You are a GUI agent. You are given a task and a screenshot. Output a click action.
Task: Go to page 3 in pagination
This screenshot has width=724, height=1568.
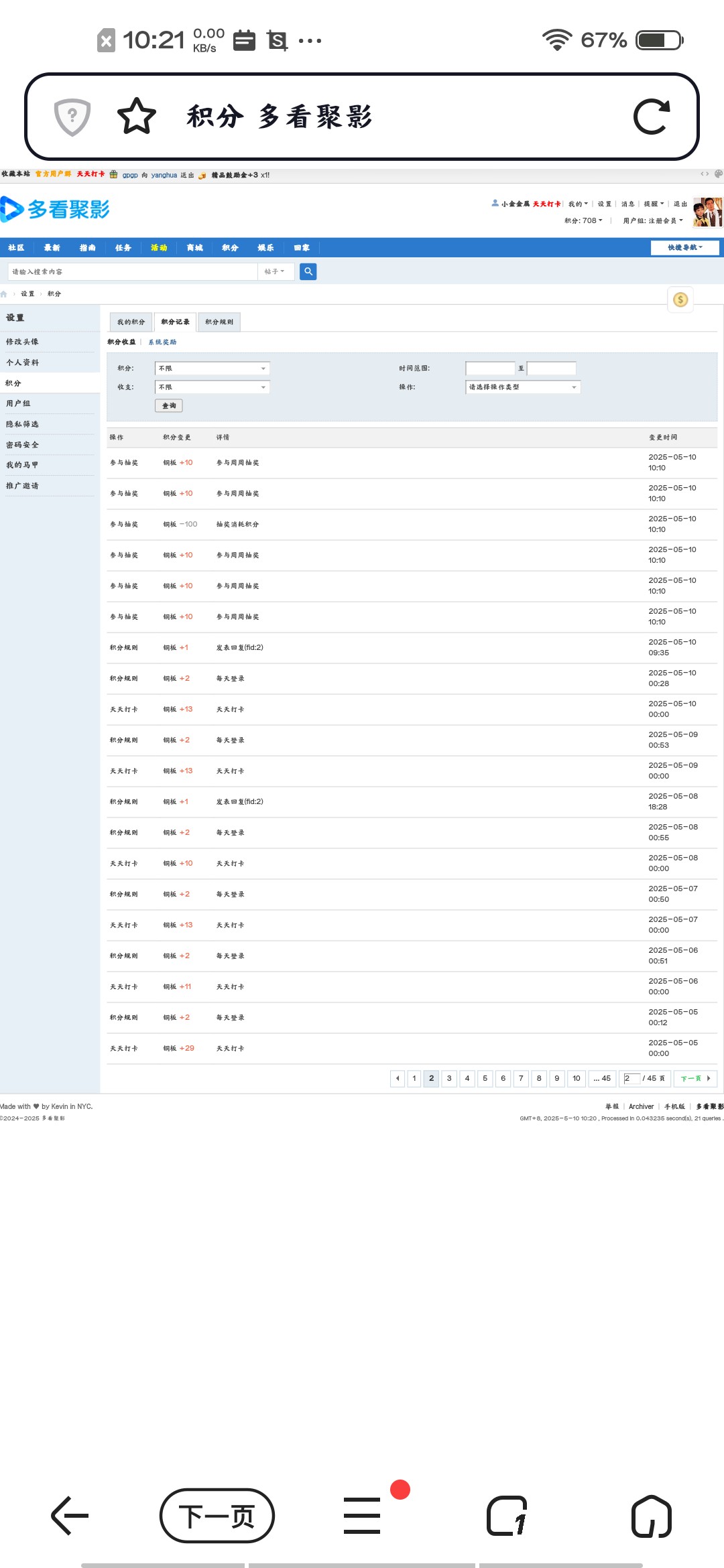coord(449,1078)
